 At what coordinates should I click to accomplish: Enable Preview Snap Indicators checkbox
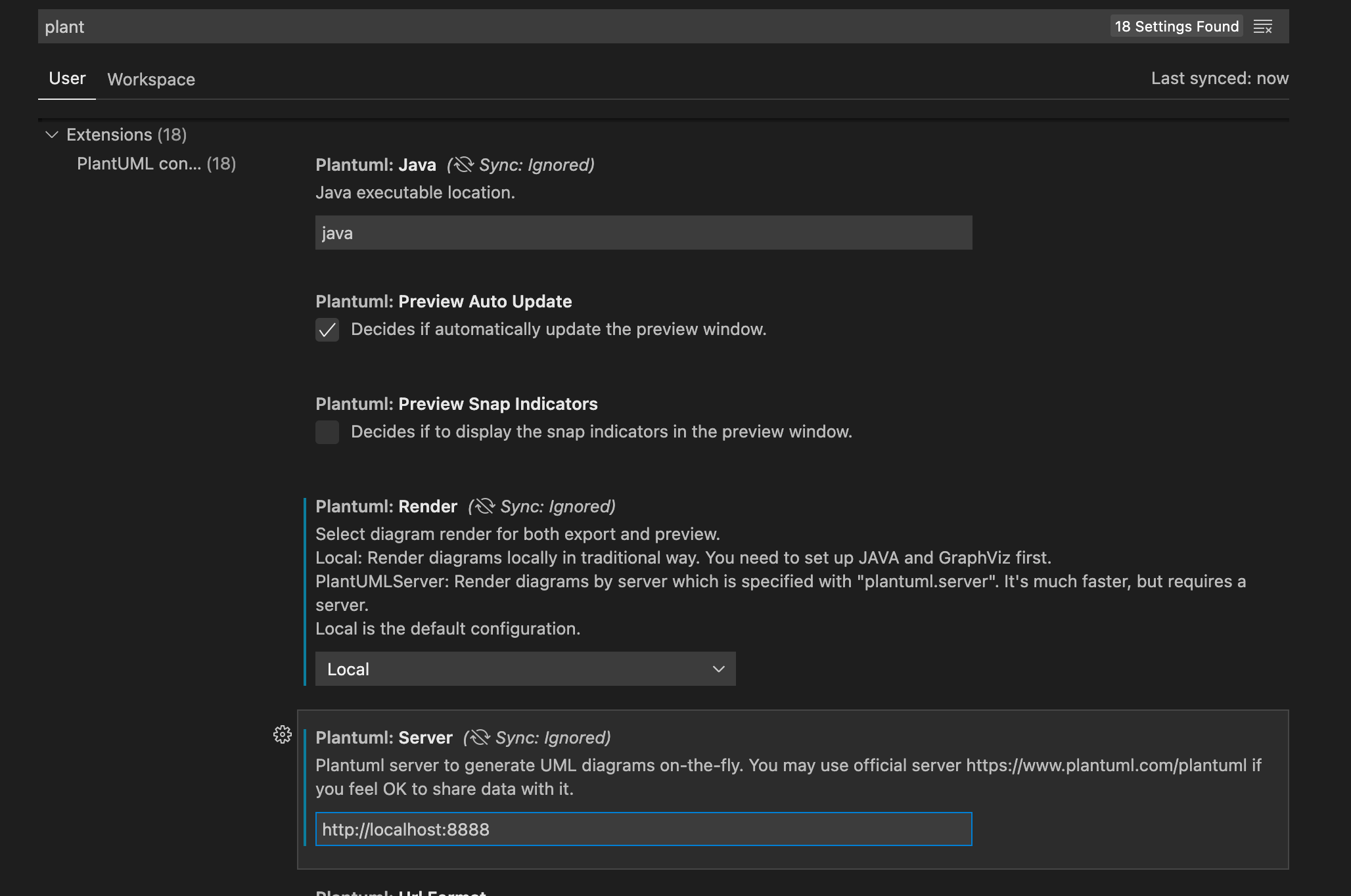point(327,432)
